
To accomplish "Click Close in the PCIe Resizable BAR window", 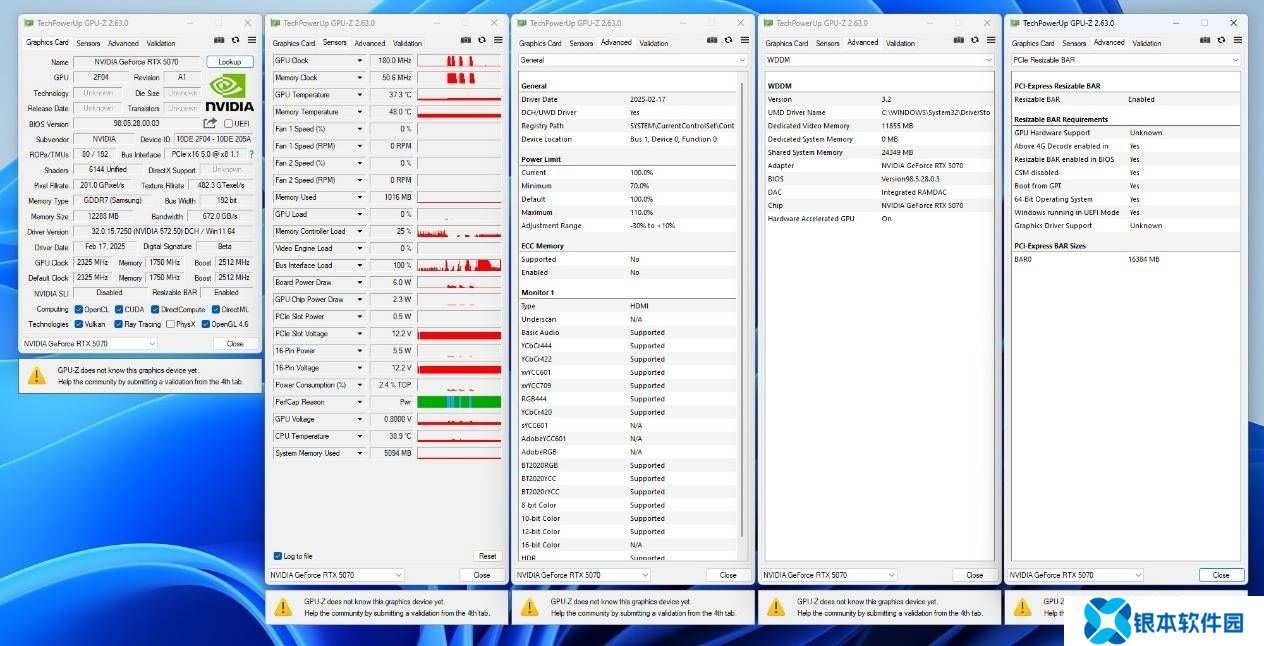I will pos(1221,575).
